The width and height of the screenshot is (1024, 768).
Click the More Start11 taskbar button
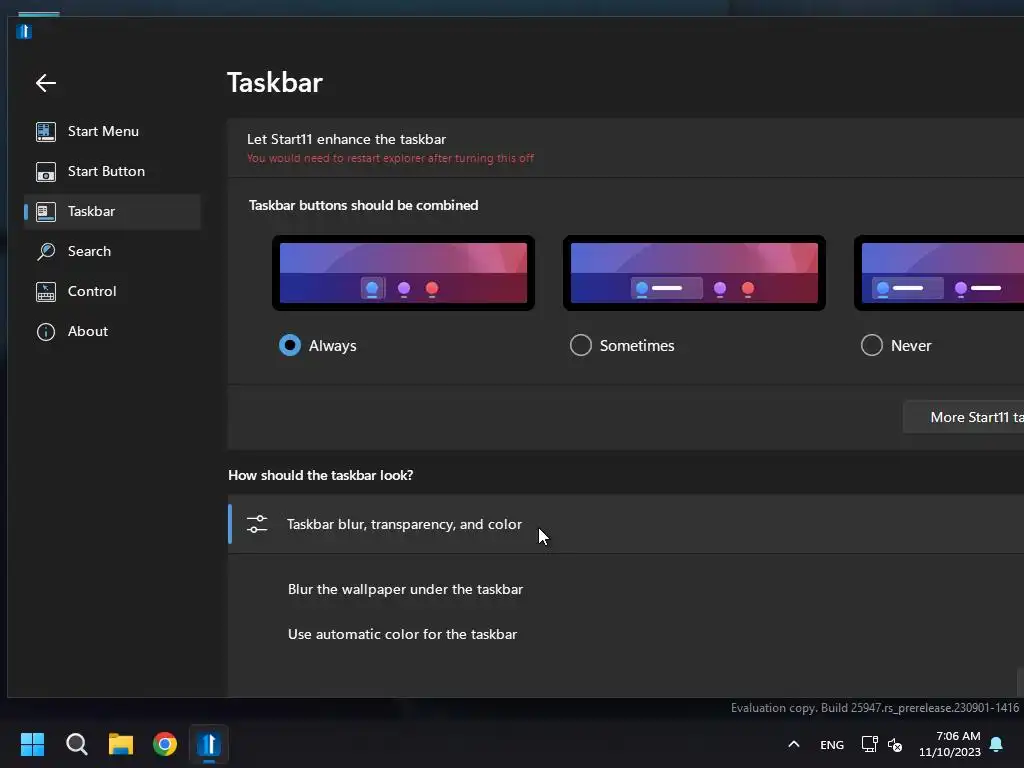point(963,417)
